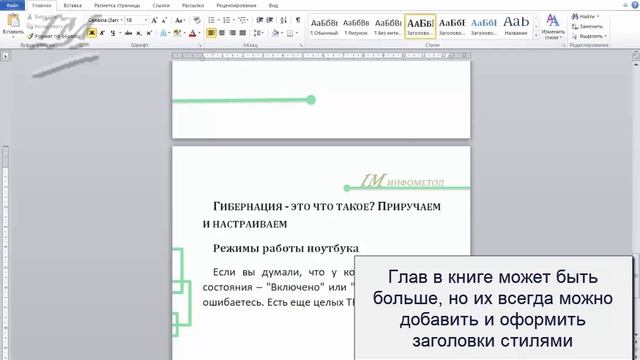Open text effects with the glowing A

164,33
